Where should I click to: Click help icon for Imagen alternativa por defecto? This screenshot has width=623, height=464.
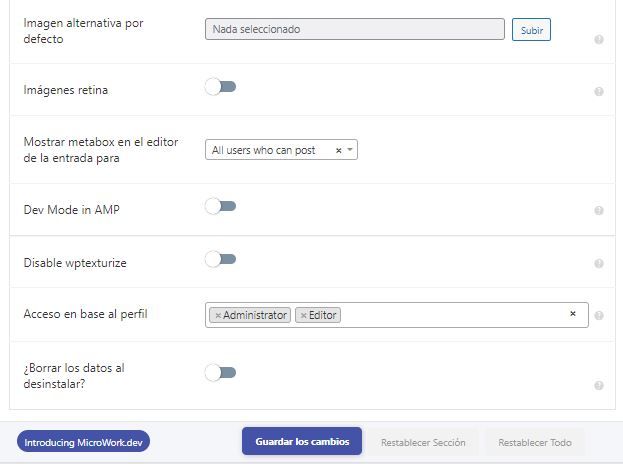599,39
